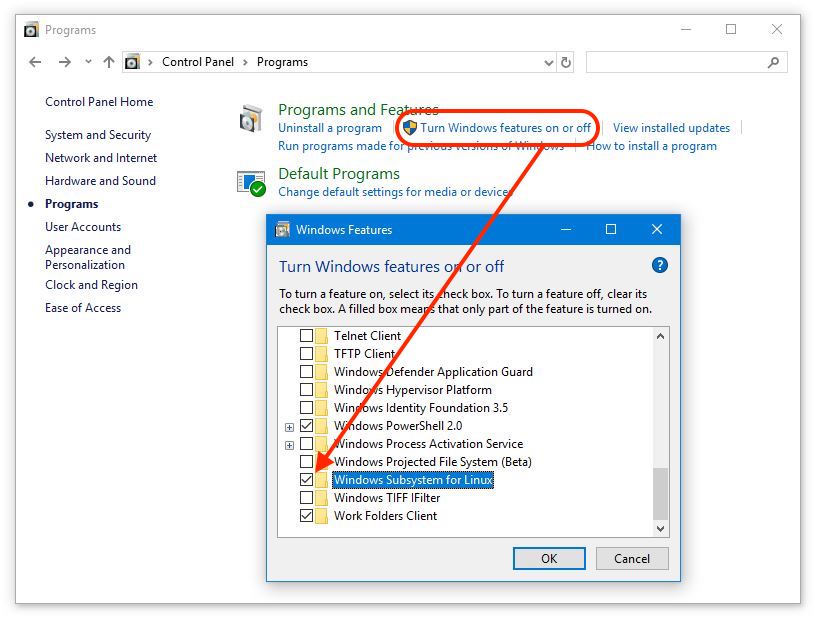
Task: Expand the first address bar chevron
Action: click(150, 62)
